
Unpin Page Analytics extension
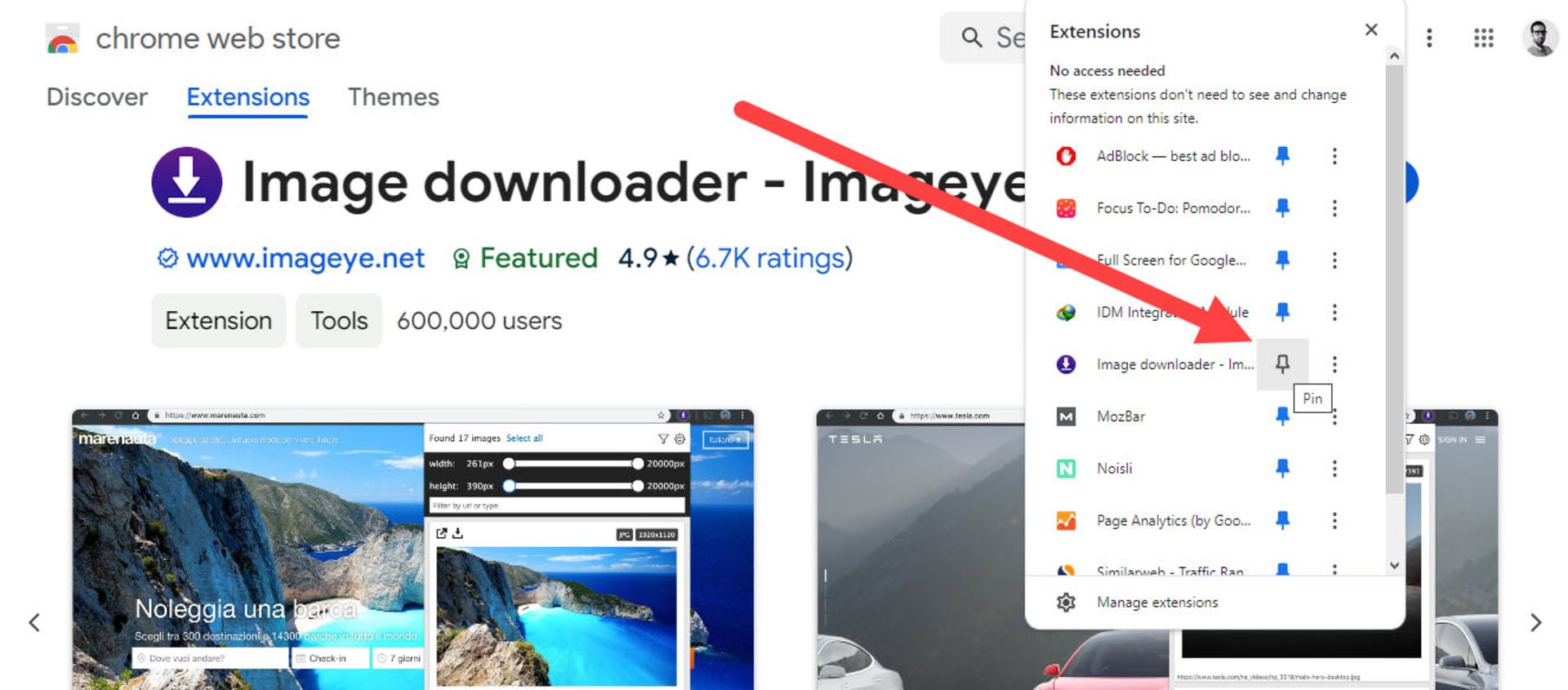[1282, 520]
